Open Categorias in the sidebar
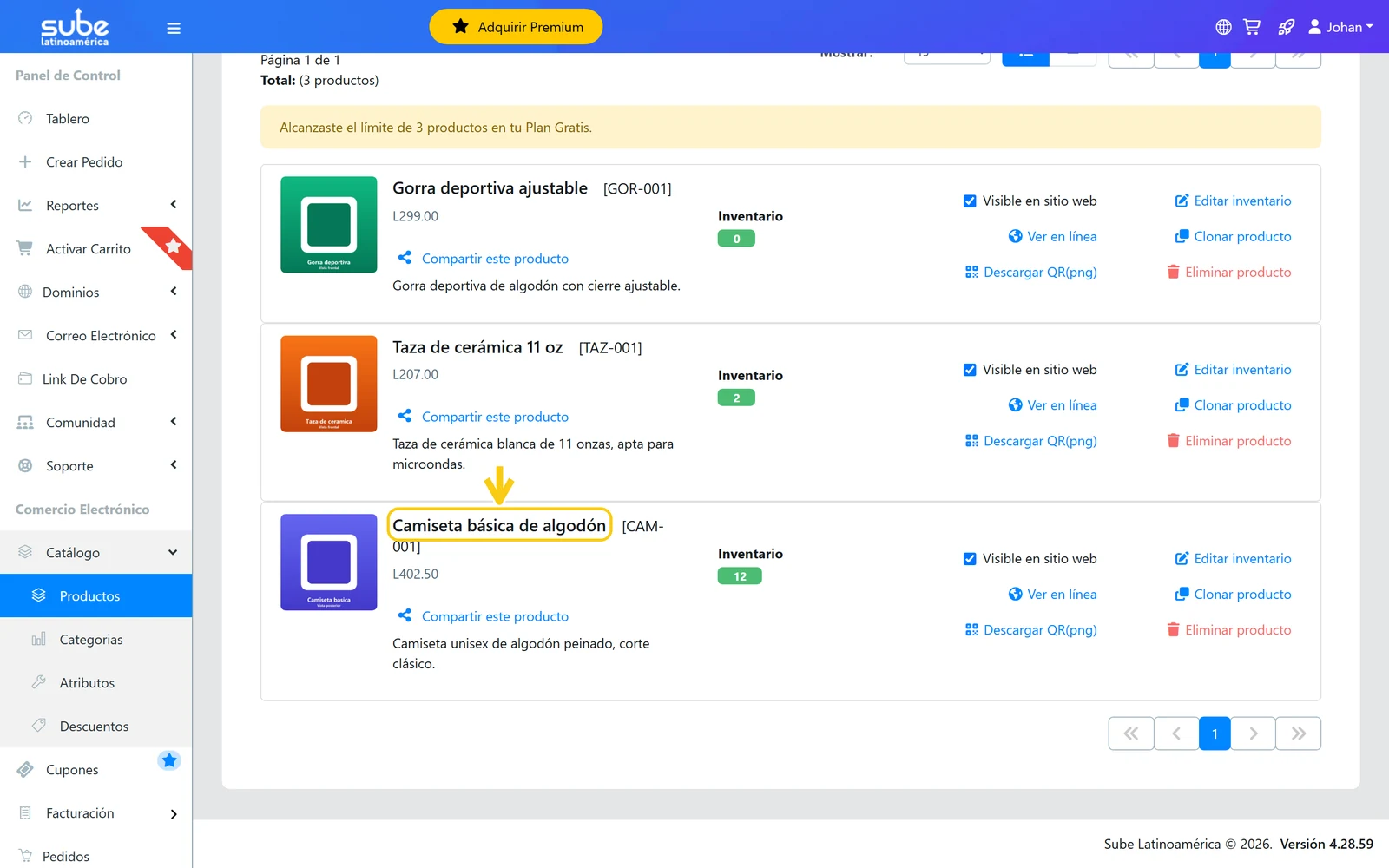This screenshot has width=1389, height=868. pos(91,640)
